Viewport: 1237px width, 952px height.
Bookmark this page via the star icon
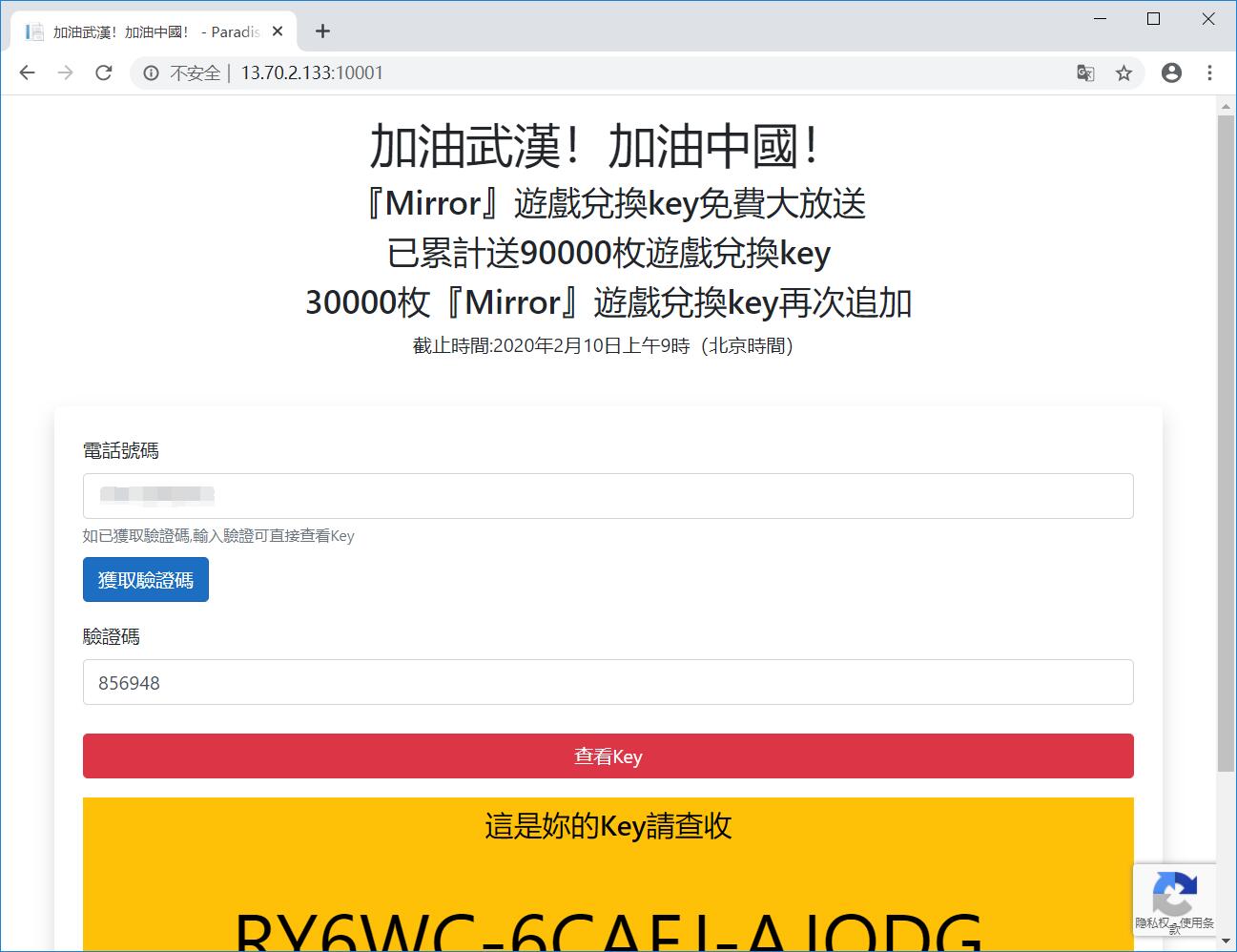pyautogui.click(x=1124, y=72)
